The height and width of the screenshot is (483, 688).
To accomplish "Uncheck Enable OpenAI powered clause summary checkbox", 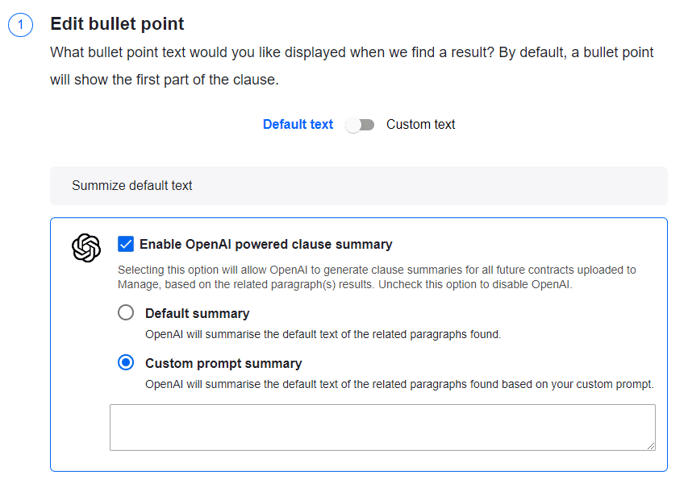I will (126, 244).
